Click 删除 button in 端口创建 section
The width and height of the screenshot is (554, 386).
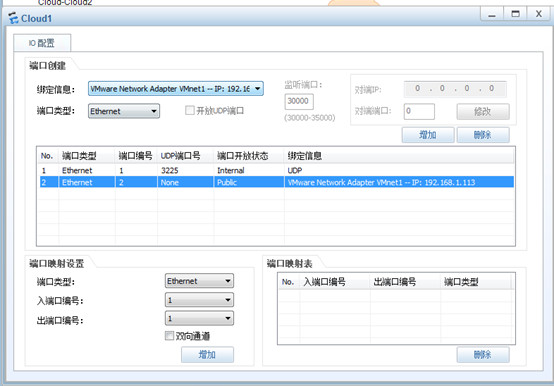(x=483, y=135)
